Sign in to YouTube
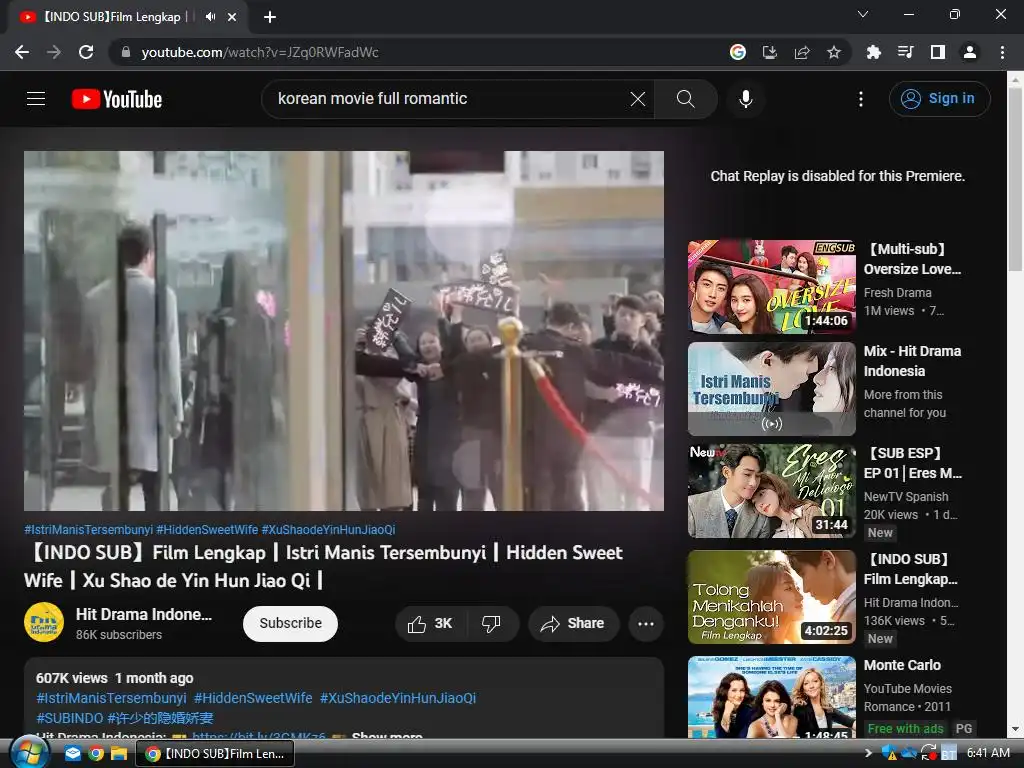This screenshot has height=768, width=1024. click(939, 99)
